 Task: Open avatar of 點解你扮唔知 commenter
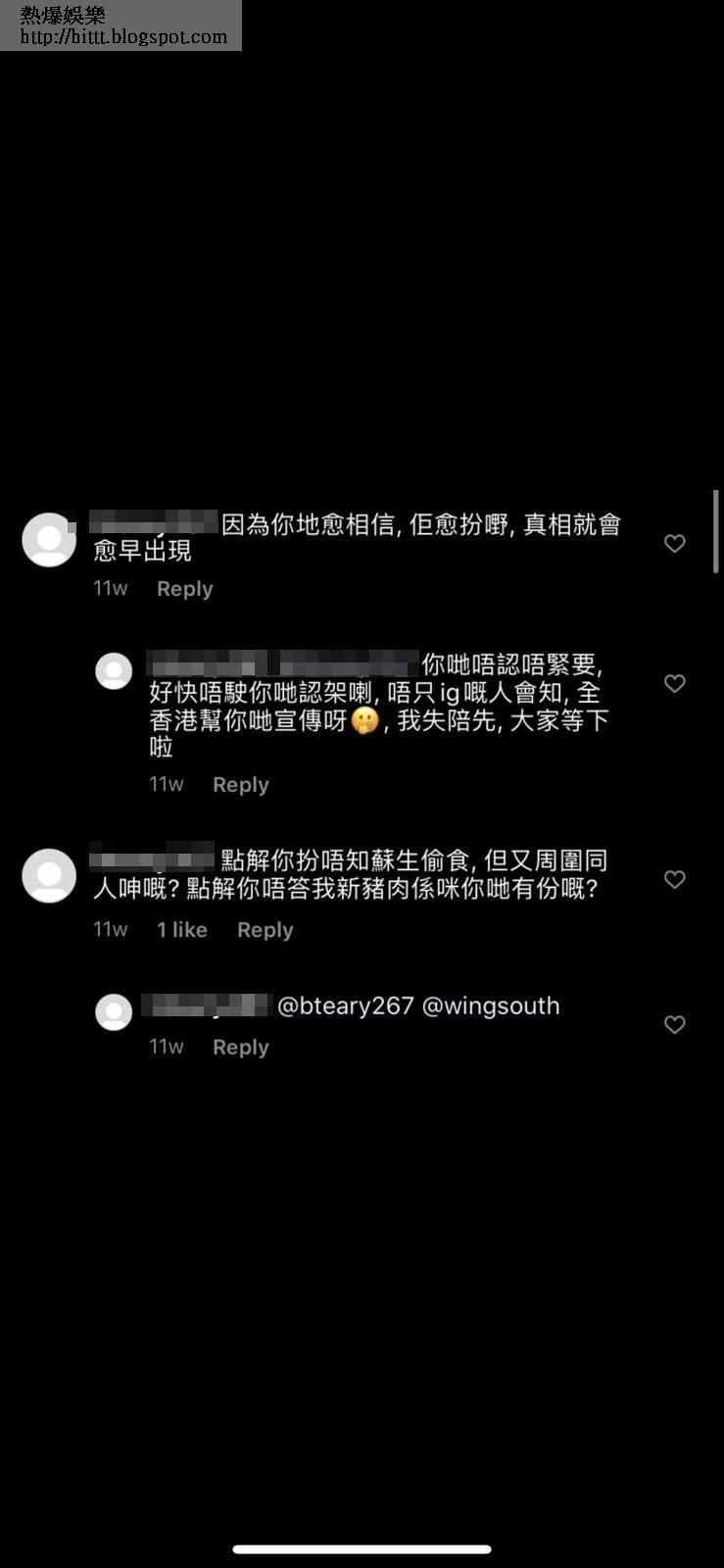(49, 875)
